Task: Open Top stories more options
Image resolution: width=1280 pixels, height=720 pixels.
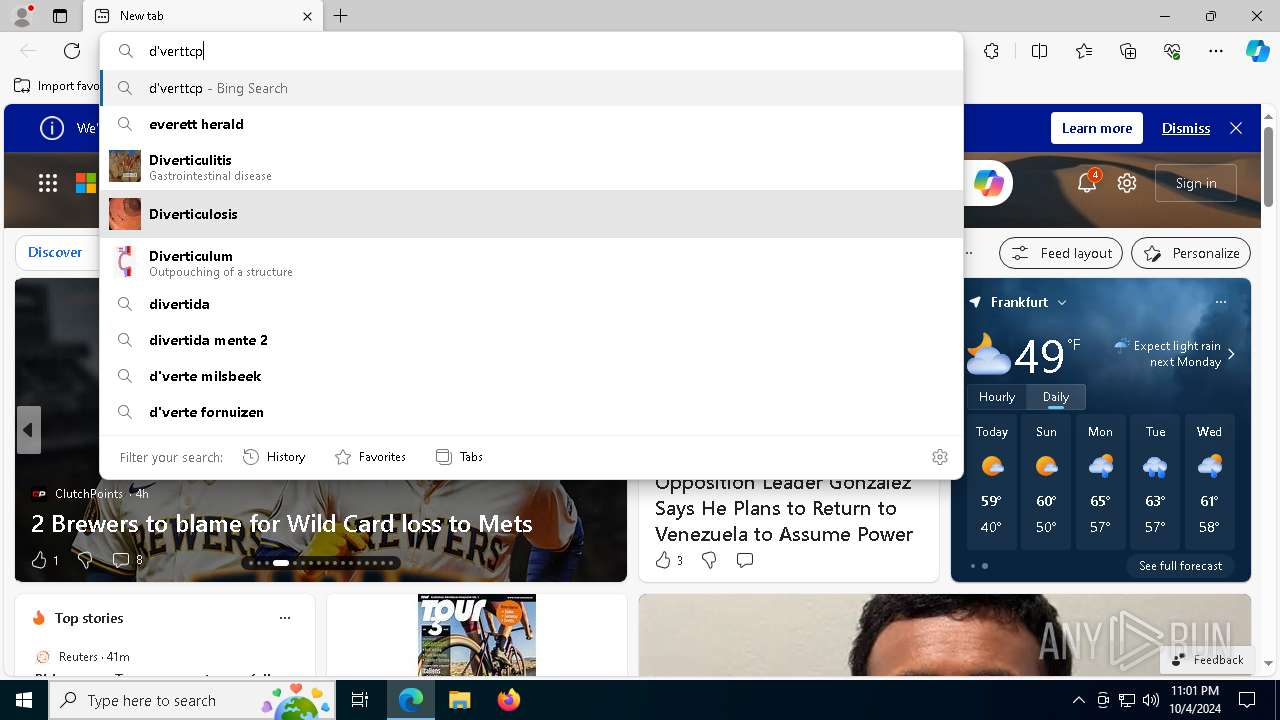Action: [x=285, y=618]
